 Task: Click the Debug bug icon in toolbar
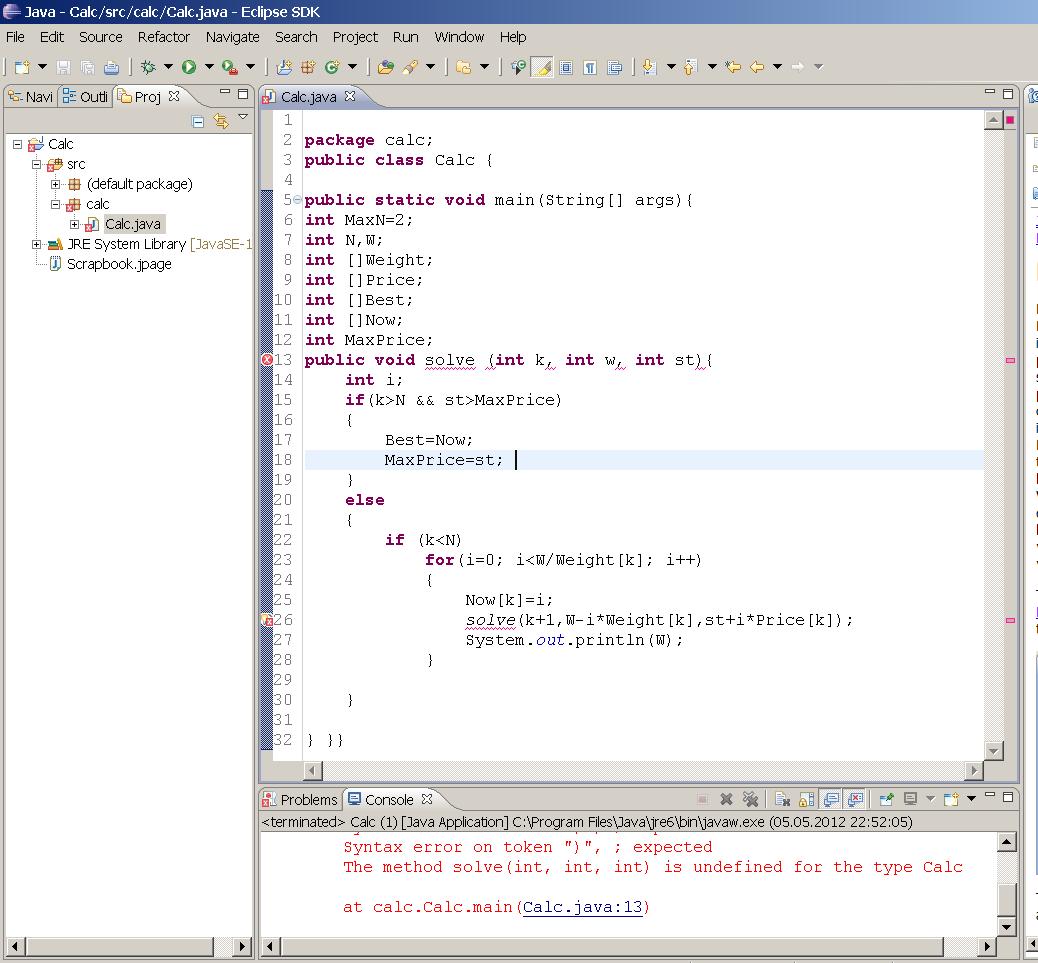pyautogui.click(x=148, y=67)
